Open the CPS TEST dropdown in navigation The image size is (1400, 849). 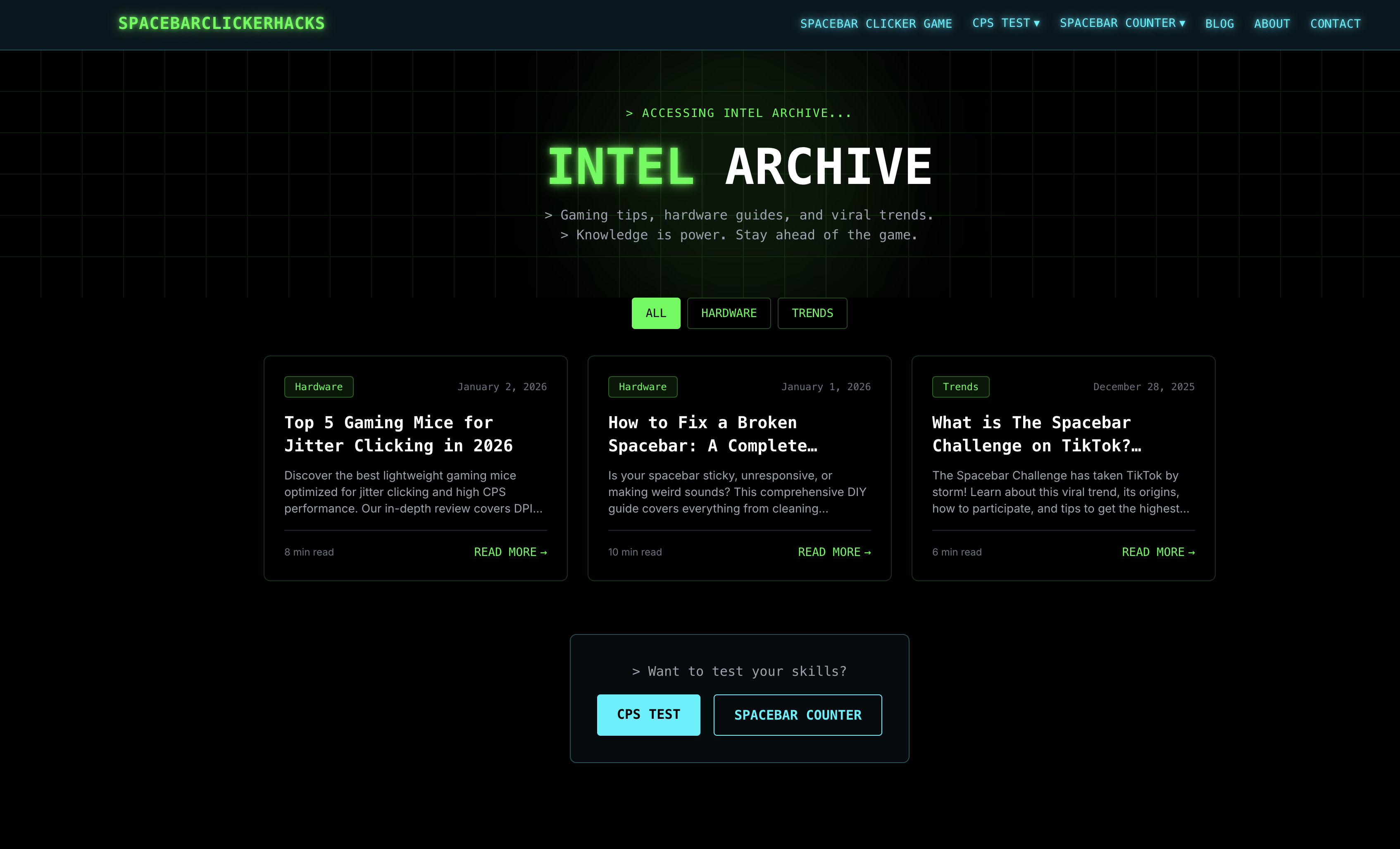point(1005,23)
